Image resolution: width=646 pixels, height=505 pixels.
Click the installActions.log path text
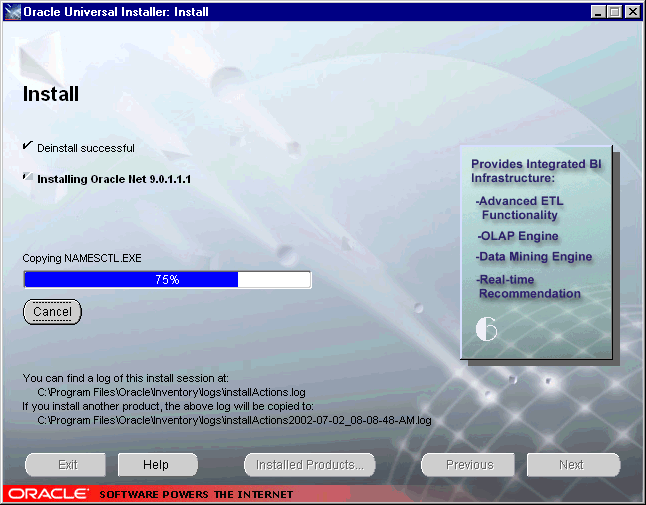point(171,392)
